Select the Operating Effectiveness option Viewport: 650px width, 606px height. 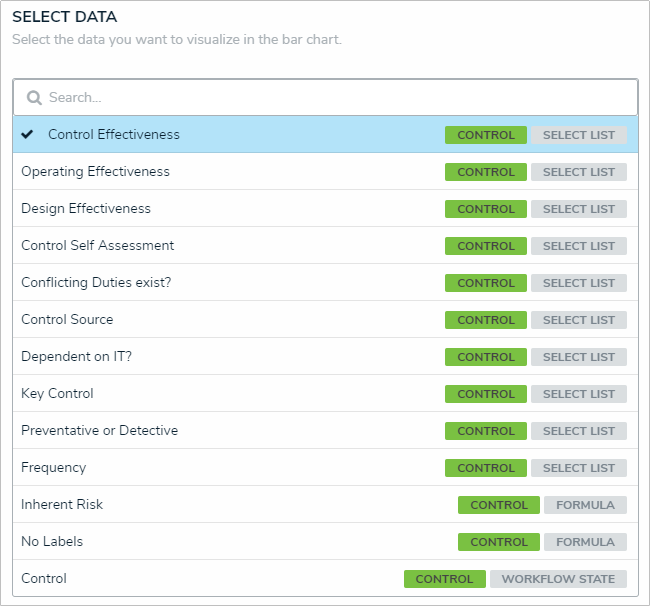(96, 172)
